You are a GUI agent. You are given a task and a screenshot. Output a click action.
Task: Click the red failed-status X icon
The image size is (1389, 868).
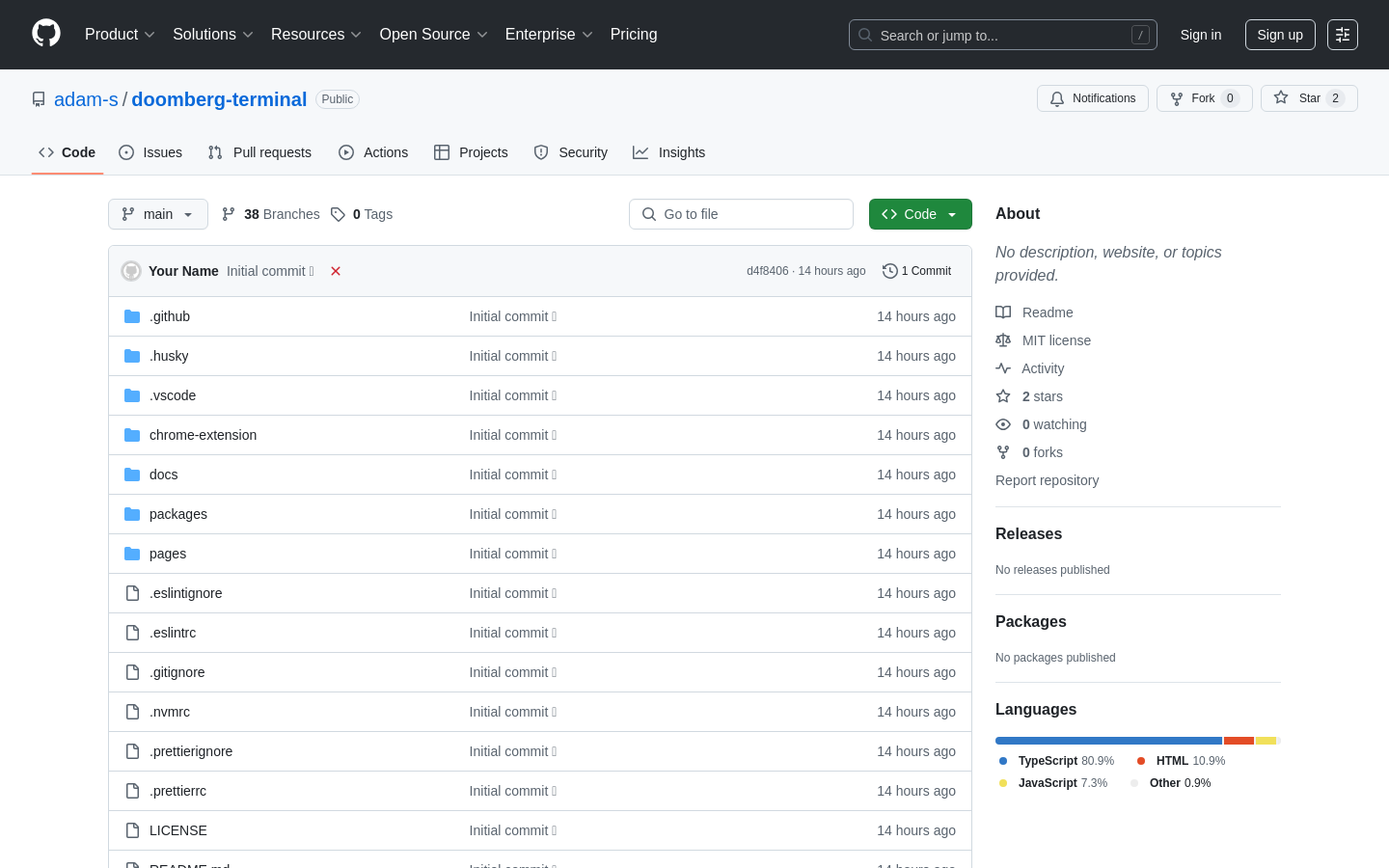[336, 271]
